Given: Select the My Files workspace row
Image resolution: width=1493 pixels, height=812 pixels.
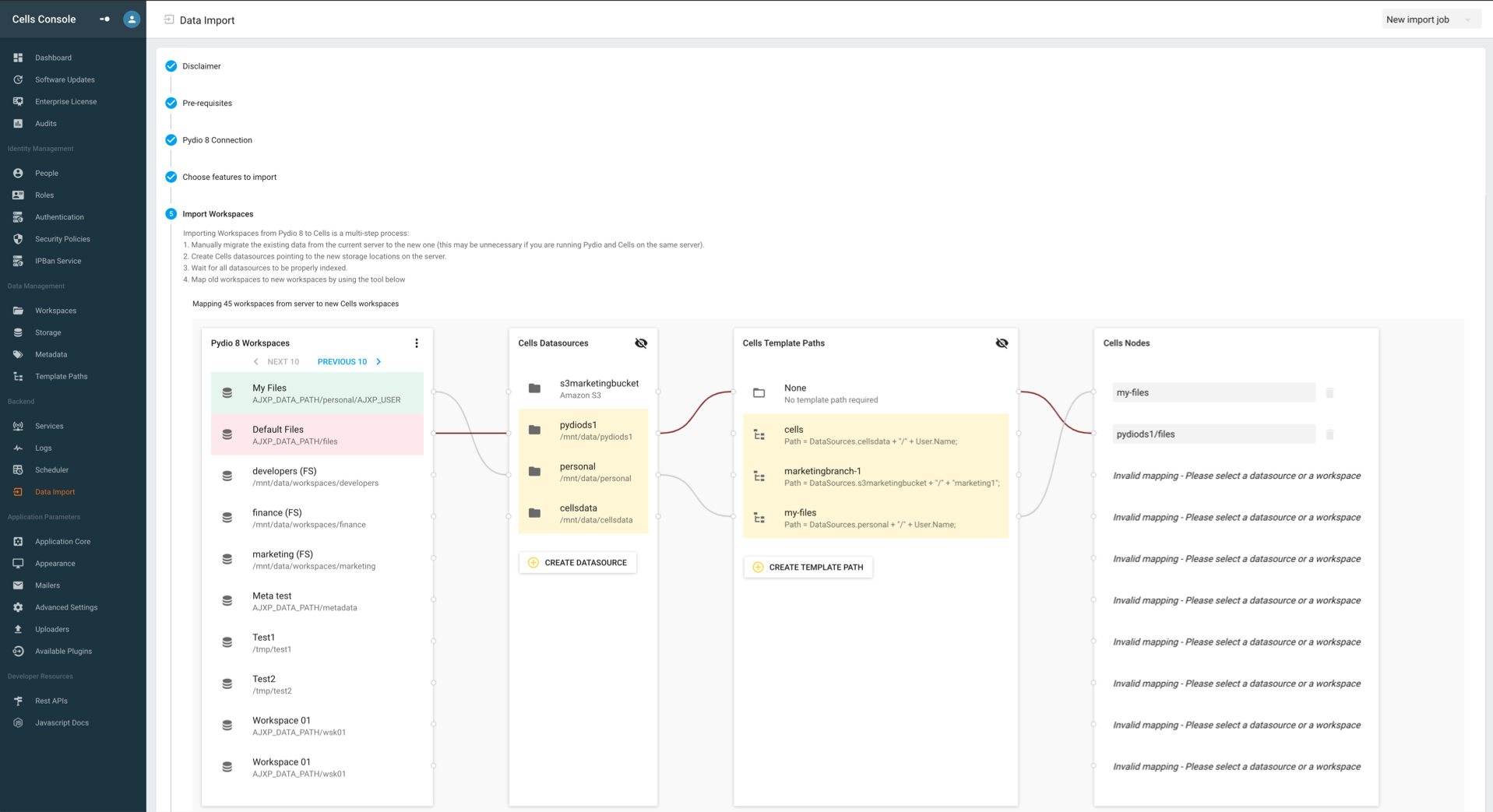Looking at the screenshot, I should (x=317, y=393).
